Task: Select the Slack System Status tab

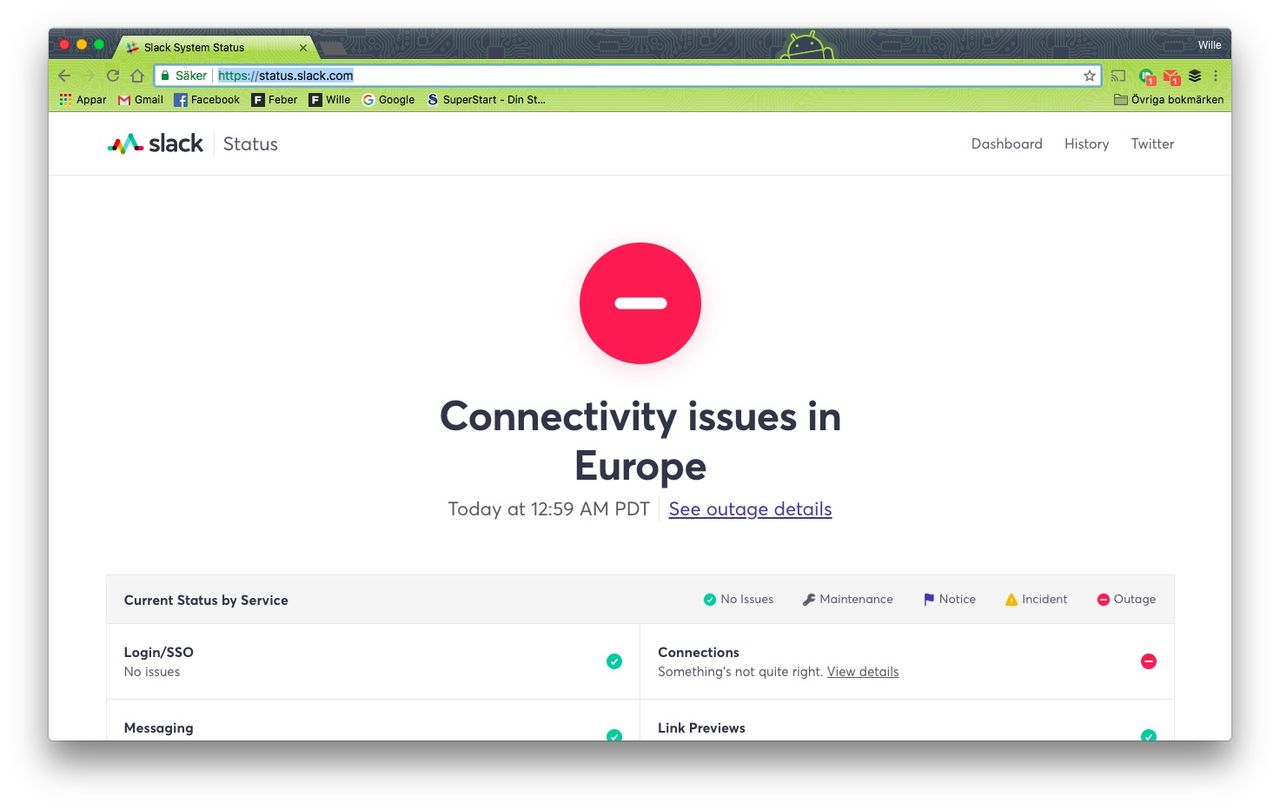Action: click(214, 47)
